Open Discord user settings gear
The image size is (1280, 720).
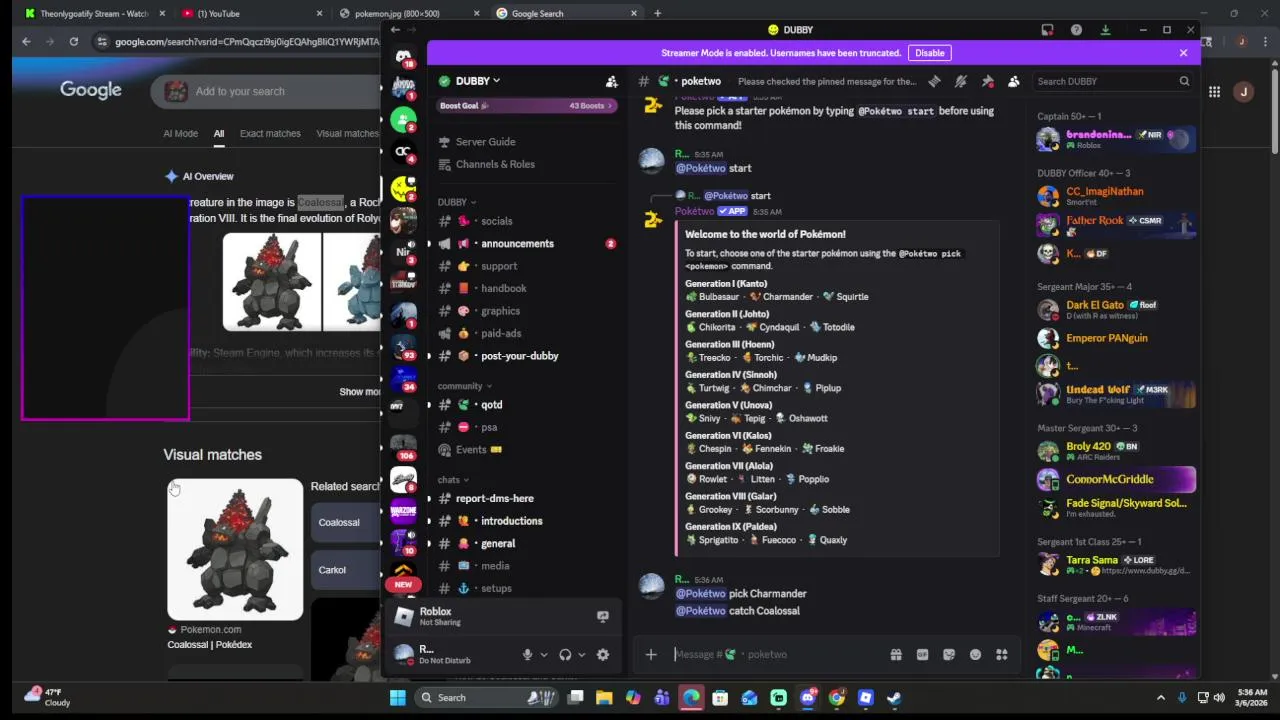pyautogui.click(x=603, y=654)
